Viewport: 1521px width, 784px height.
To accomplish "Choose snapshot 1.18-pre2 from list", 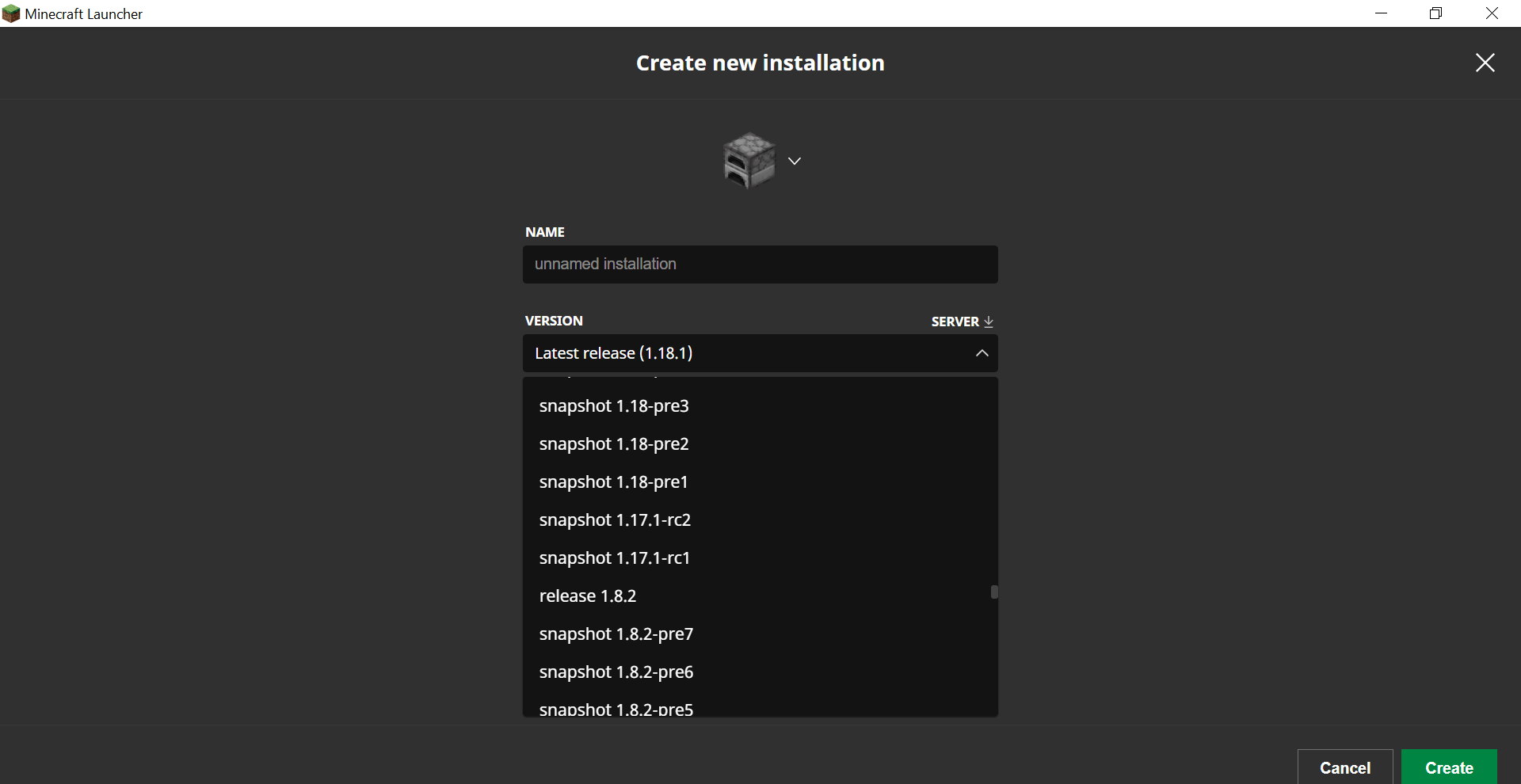I will coord(614,444).
